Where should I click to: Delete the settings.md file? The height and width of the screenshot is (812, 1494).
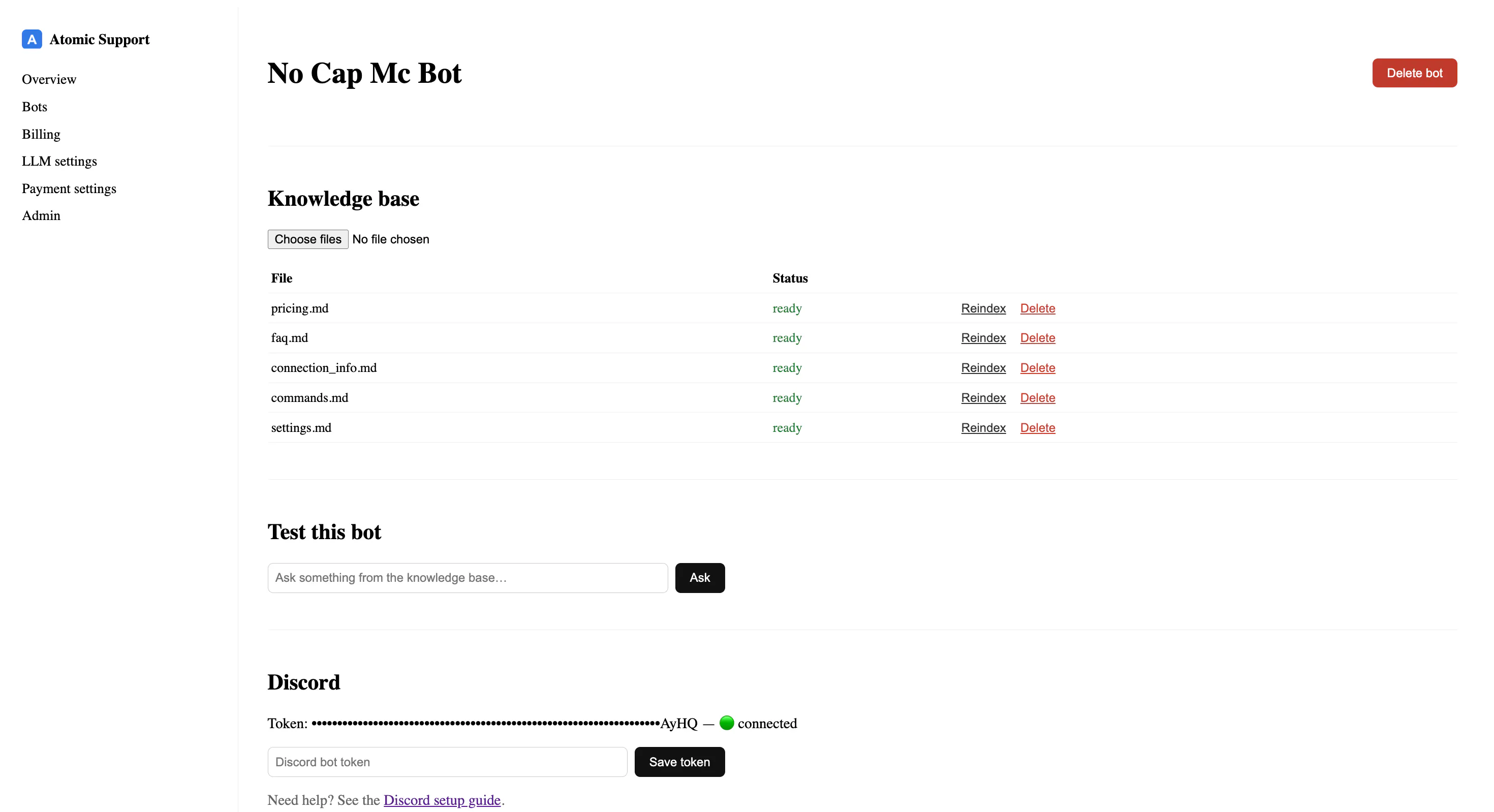[x=1038, y=428]
